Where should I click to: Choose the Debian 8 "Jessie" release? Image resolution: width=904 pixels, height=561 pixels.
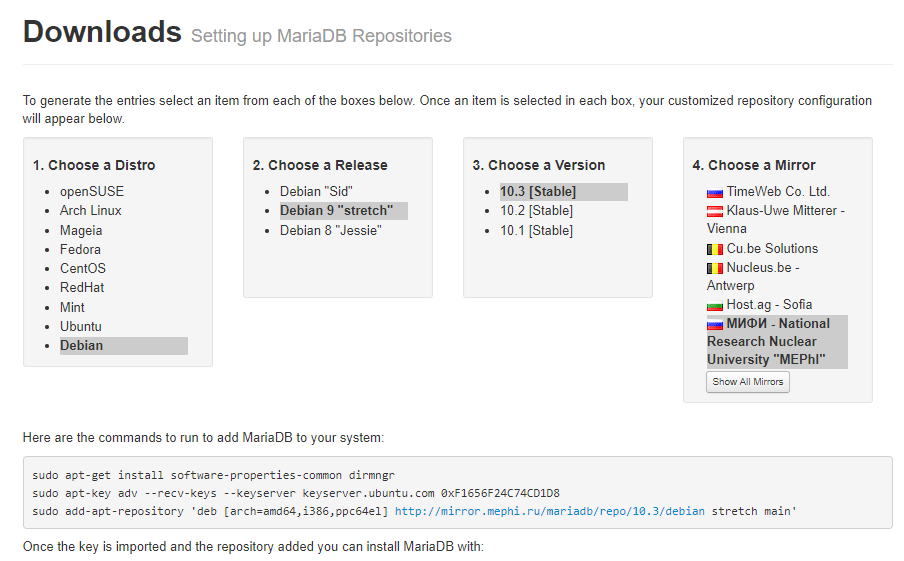(x=330, y=230)
